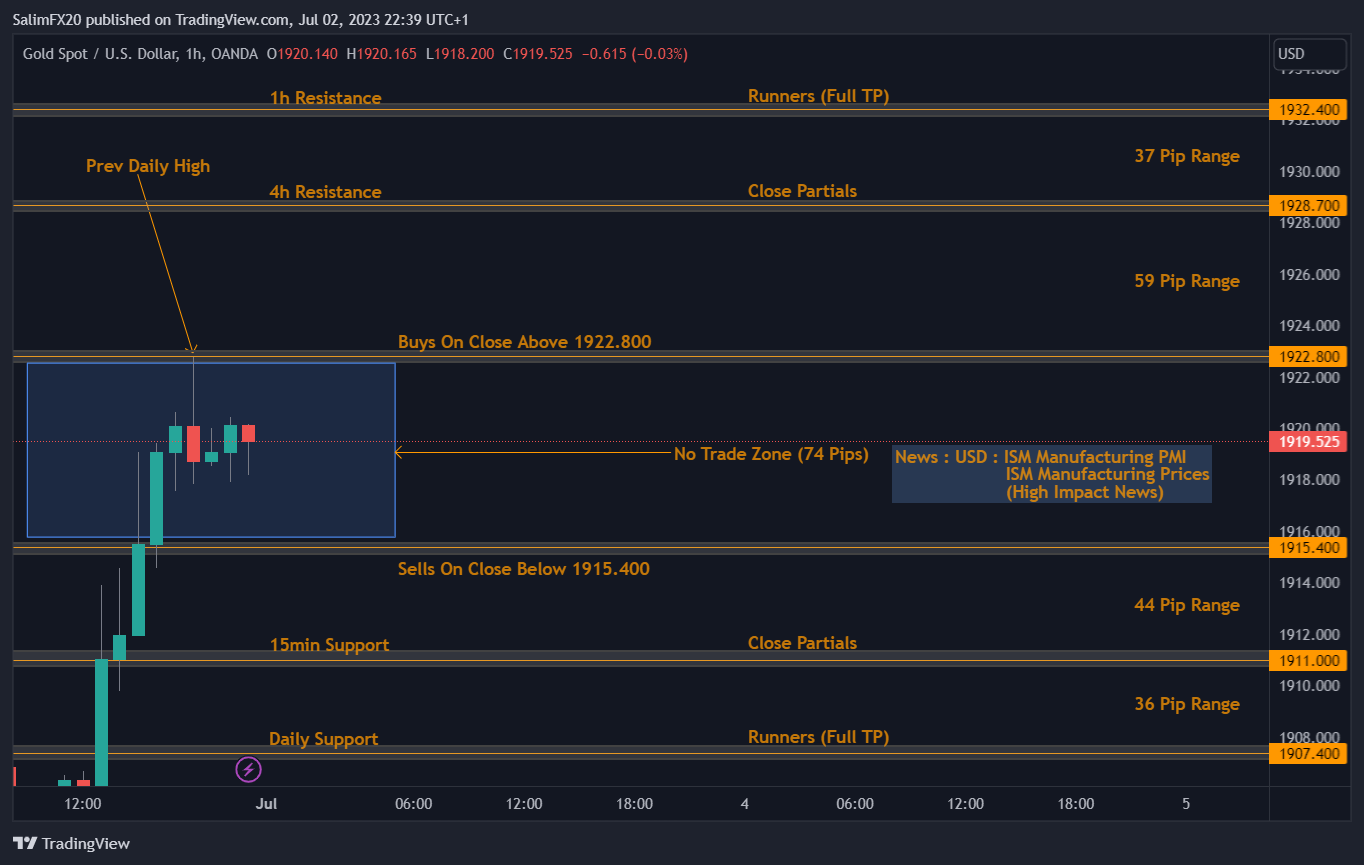Screen dimensions: 1364x865
Task: Toggle the USD currency button on price scale
Action: pos(1308,53)
